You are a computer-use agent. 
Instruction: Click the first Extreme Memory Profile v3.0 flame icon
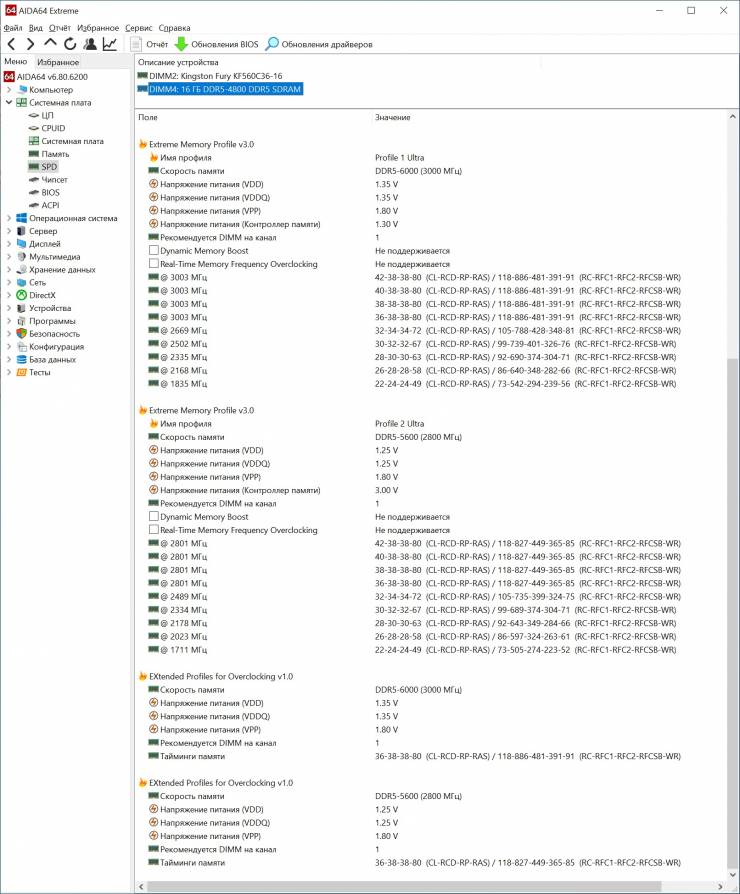[x=143, y=144]
